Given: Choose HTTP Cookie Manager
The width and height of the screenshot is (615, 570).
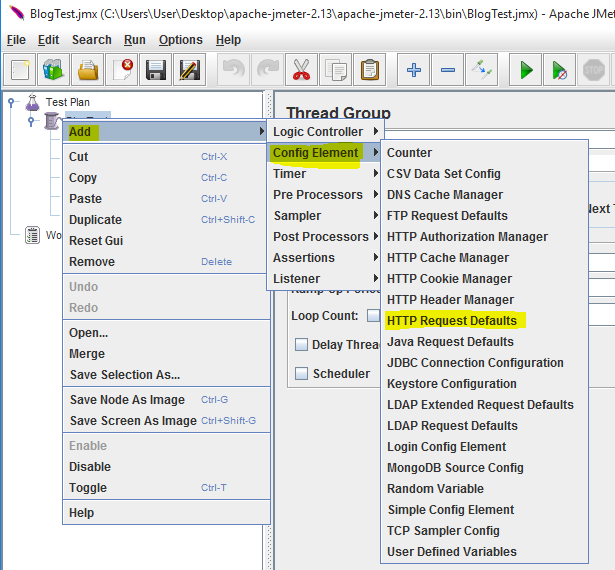Looking at the screenshot, I should (484, 279).
